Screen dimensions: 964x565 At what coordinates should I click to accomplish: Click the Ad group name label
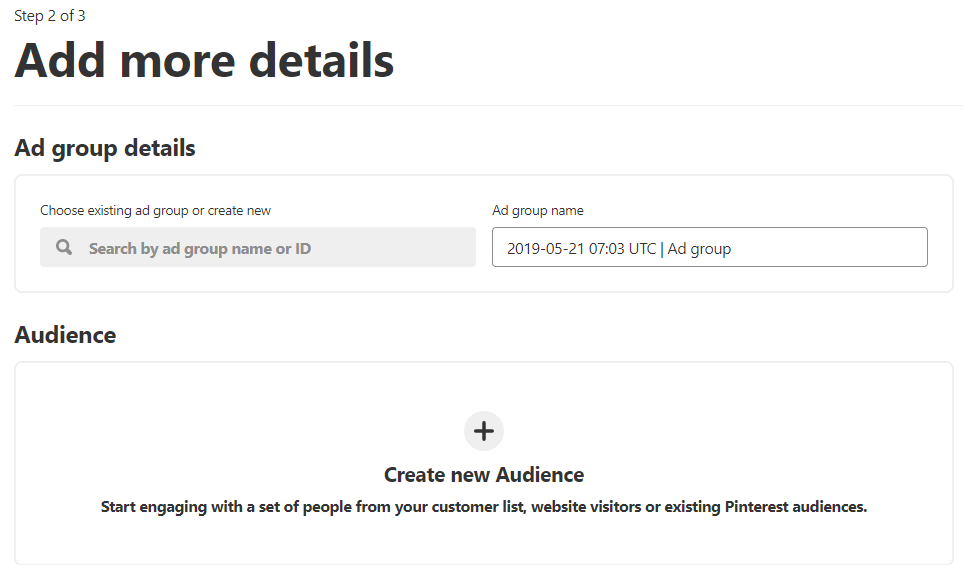[538, 210]
